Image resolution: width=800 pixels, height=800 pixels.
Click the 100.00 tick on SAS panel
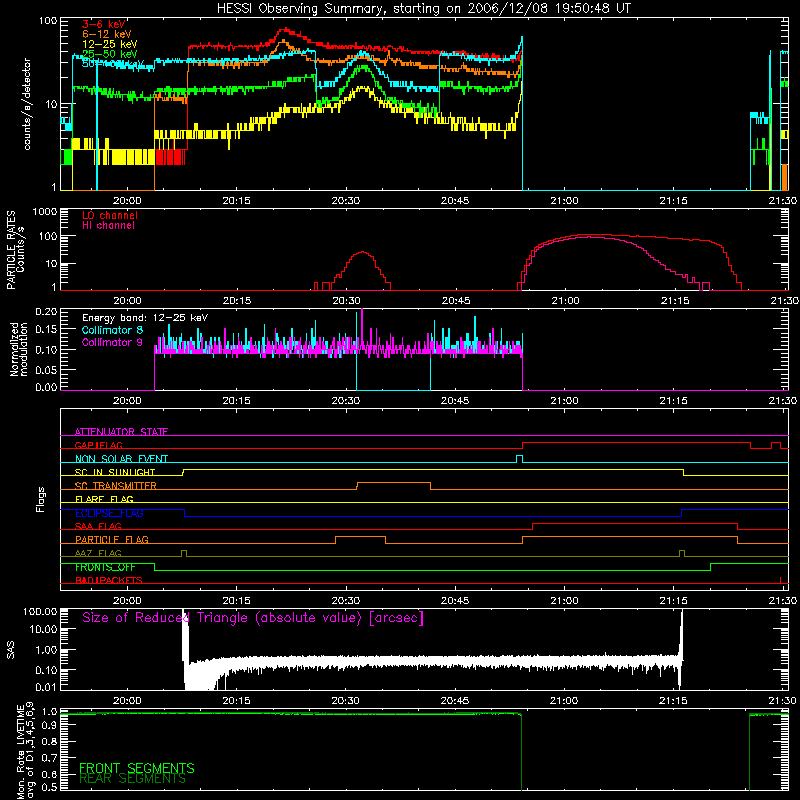click(x=40, y=612)
